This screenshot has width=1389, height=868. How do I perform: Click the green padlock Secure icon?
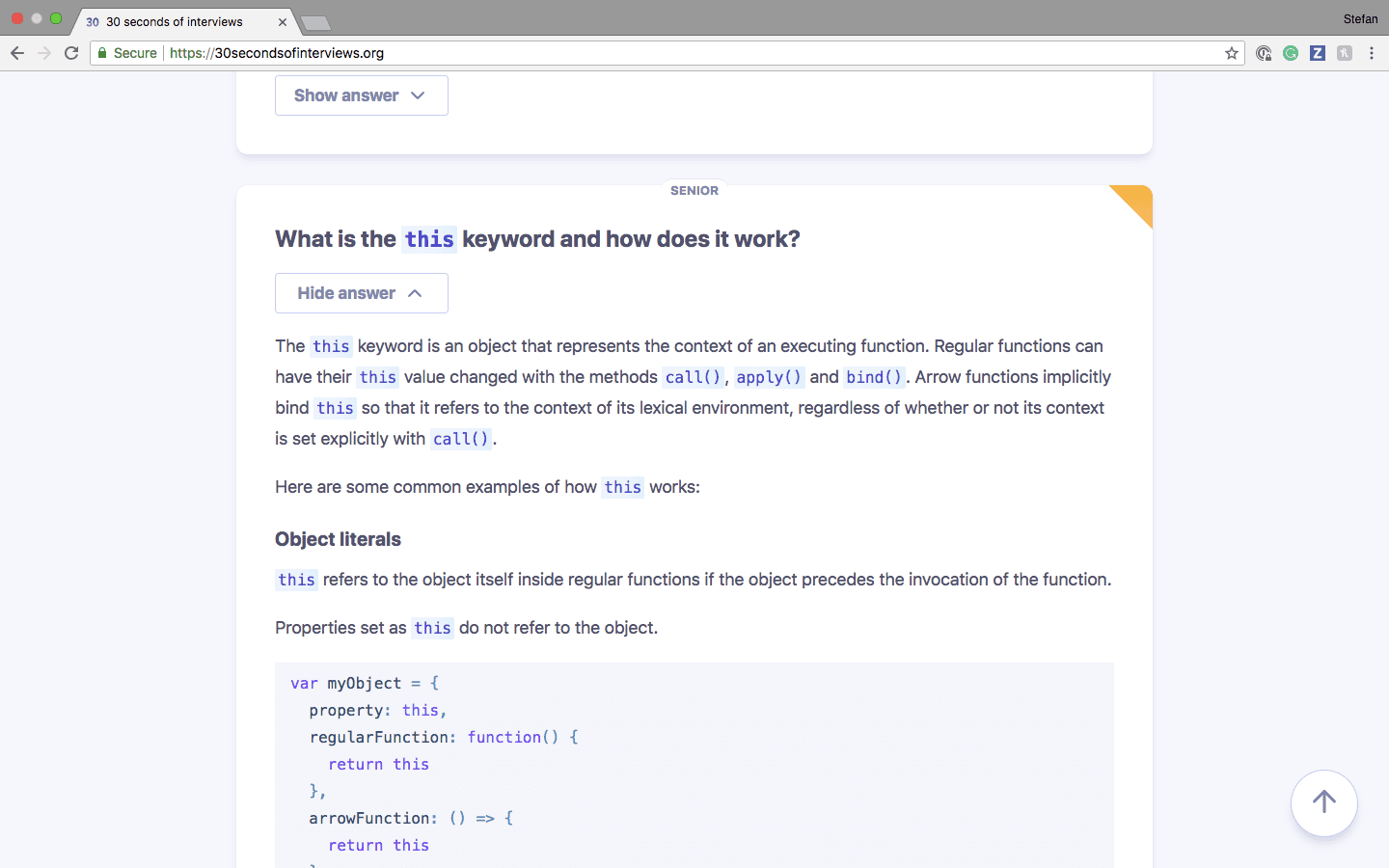click(x=102, y=53)
